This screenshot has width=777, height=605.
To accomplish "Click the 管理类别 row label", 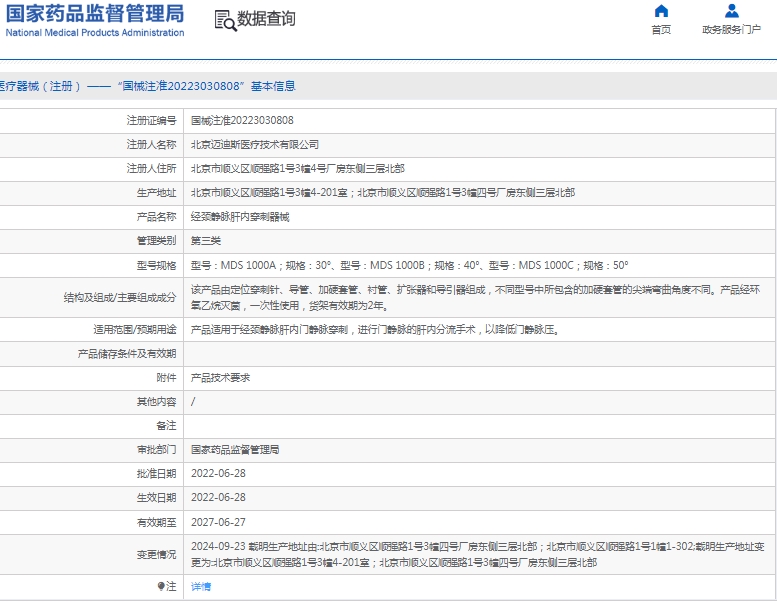I will tap(156, 241).
